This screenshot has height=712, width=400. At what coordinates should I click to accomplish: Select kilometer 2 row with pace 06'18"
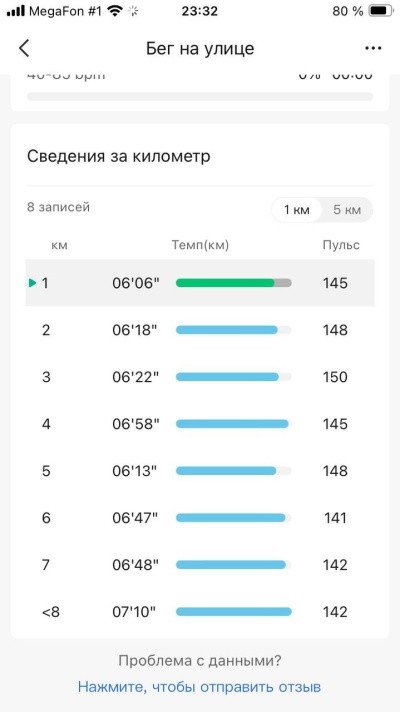200,330
